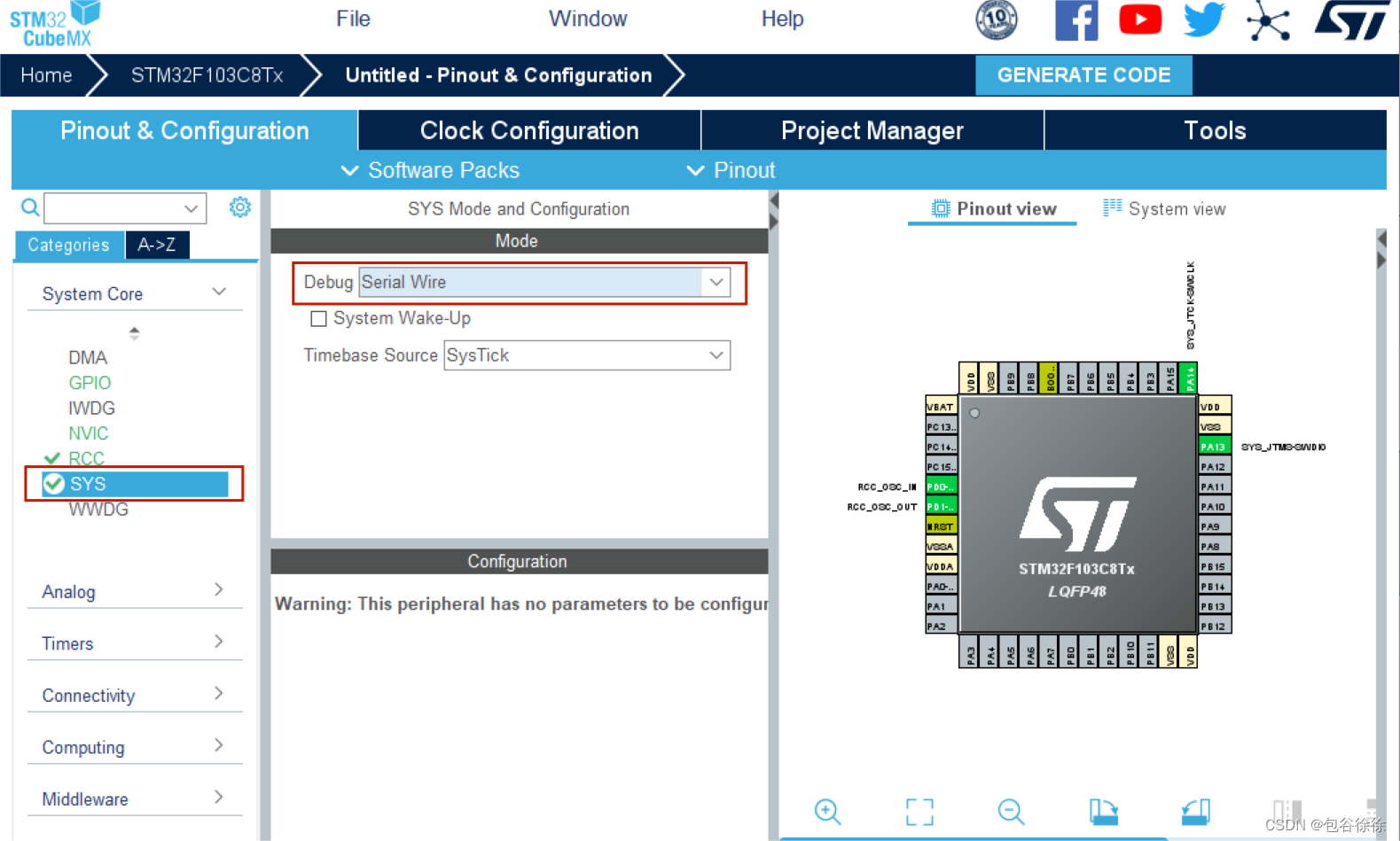Expand the Connectivity category
Viewport: 1400px width, 841px height.
[219, 693]
